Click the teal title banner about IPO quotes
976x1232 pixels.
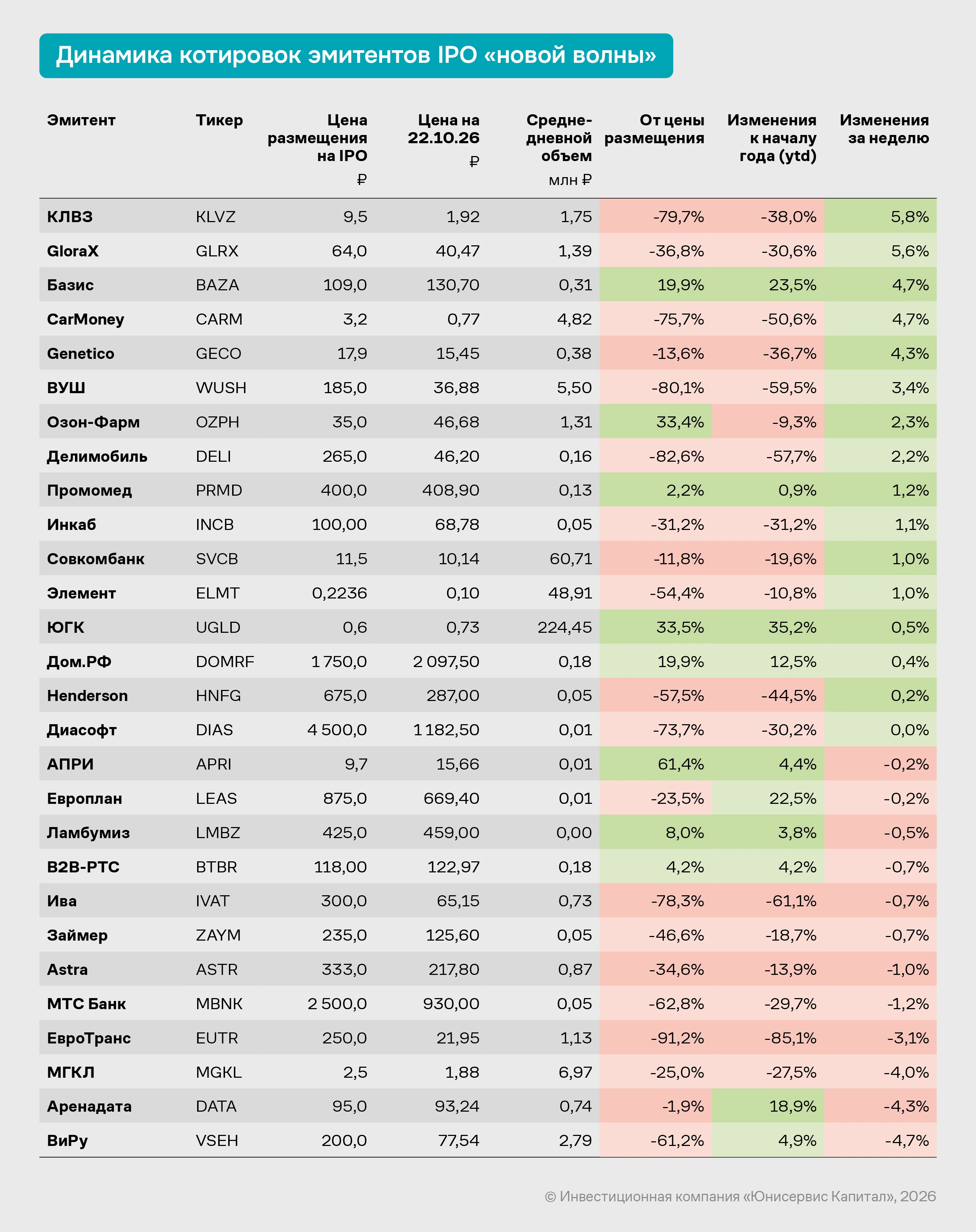click(x=356, y=55)
